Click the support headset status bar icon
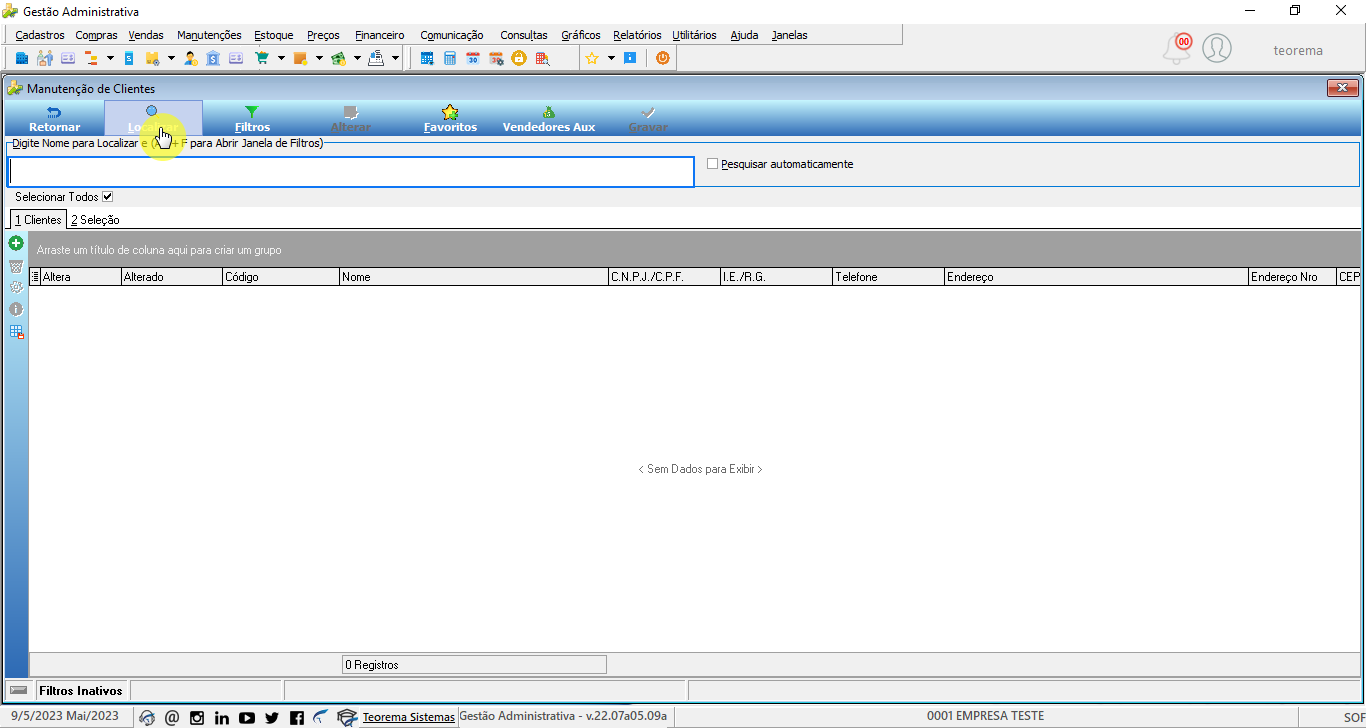The image size is (1366, 728). pyautogui.click(x=147, y=717)
